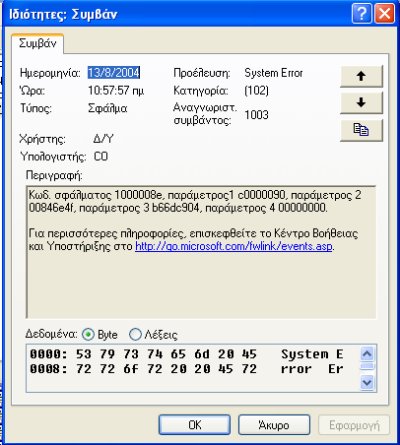Click the Ημερομηνία label
The height and width of the screenshot is (445, 400).
coord(50,73)
